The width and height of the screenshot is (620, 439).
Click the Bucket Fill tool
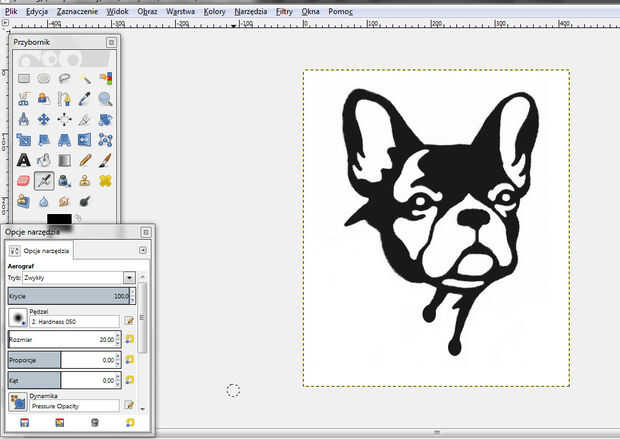(45, 160)
